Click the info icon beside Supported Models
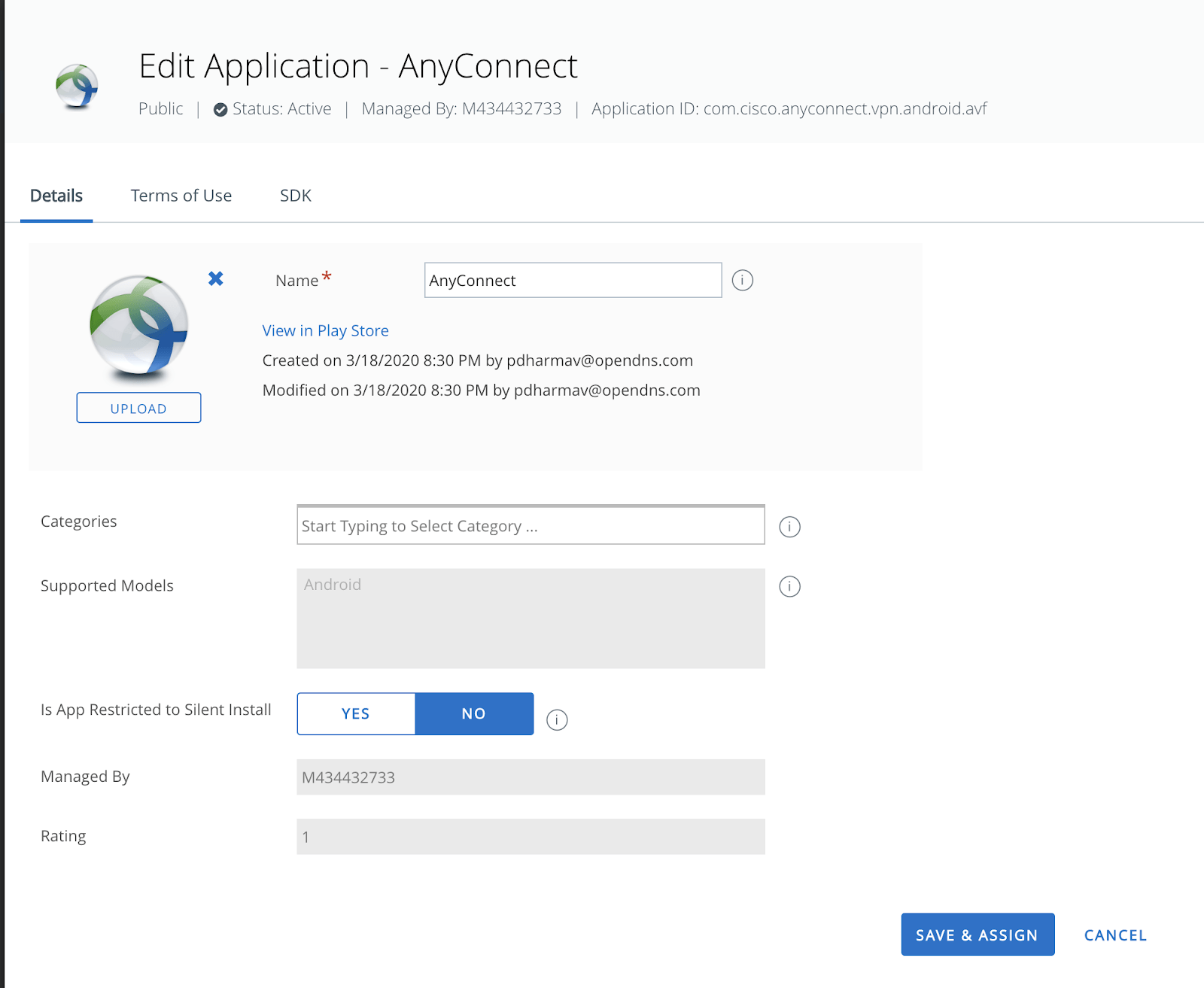 [789, 587]
